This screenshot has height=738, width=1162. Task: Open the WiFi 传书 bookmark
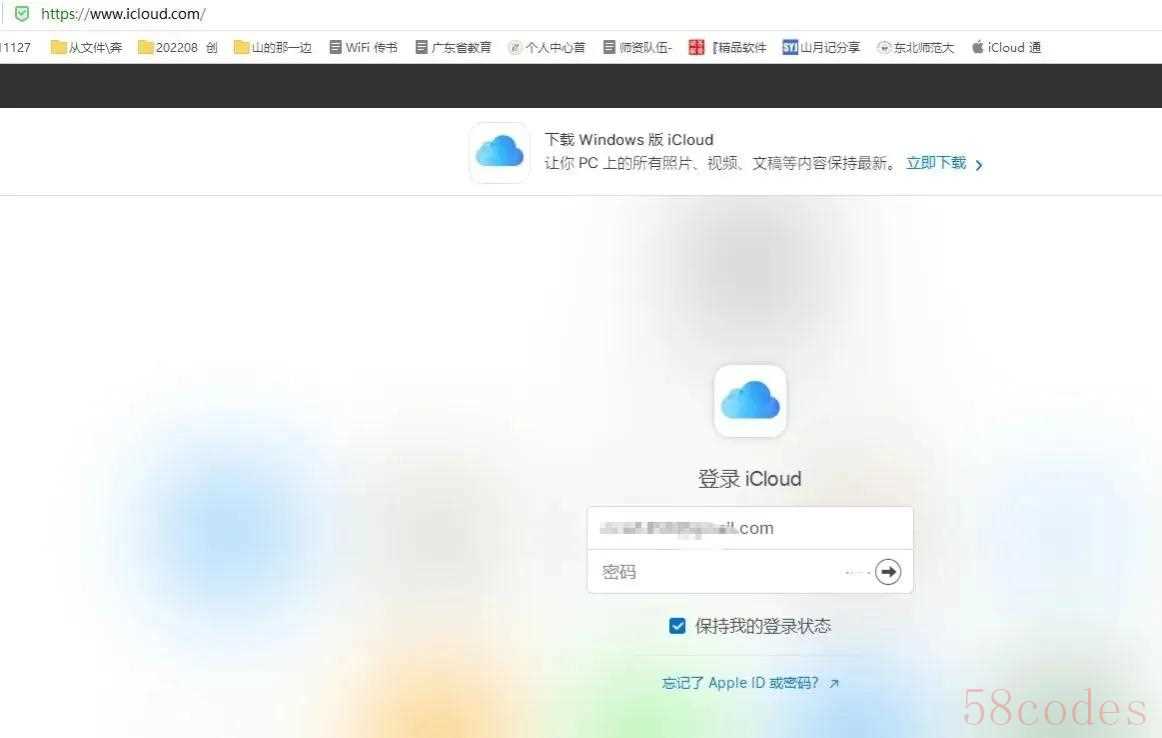tap(363, 47)
